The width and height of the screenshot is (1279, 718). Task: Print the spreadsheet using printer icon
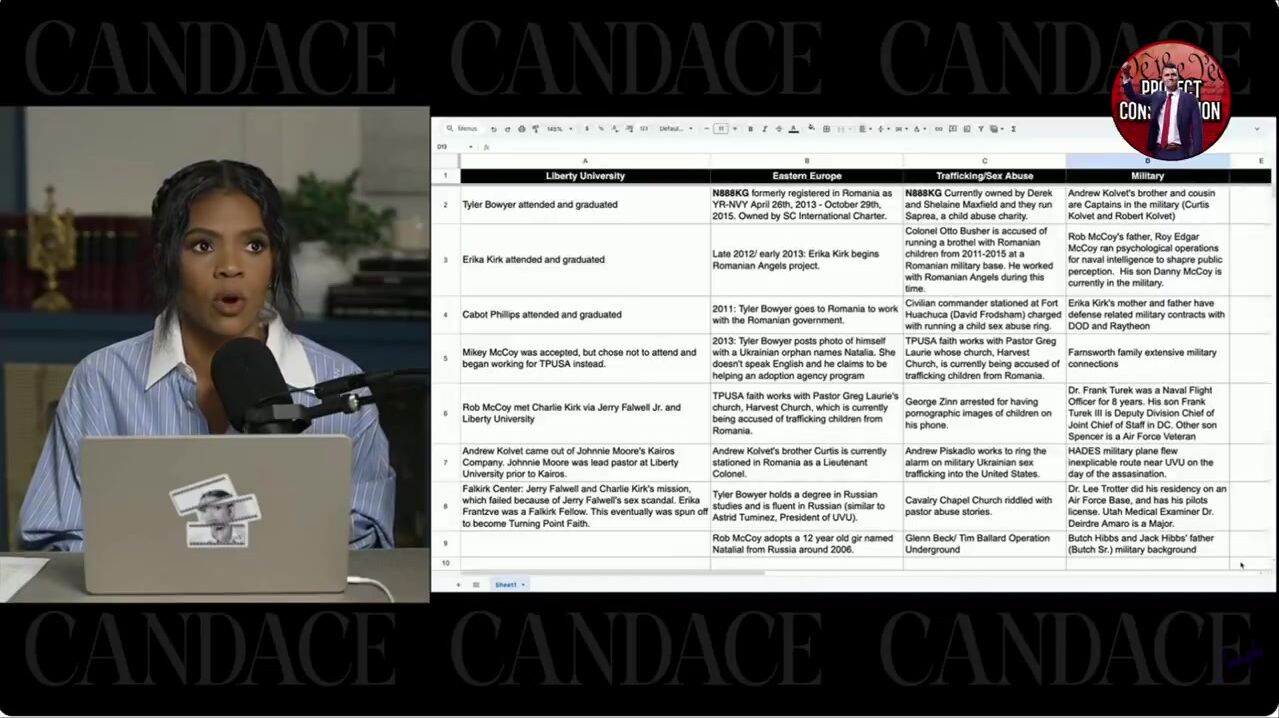[521, 129]
